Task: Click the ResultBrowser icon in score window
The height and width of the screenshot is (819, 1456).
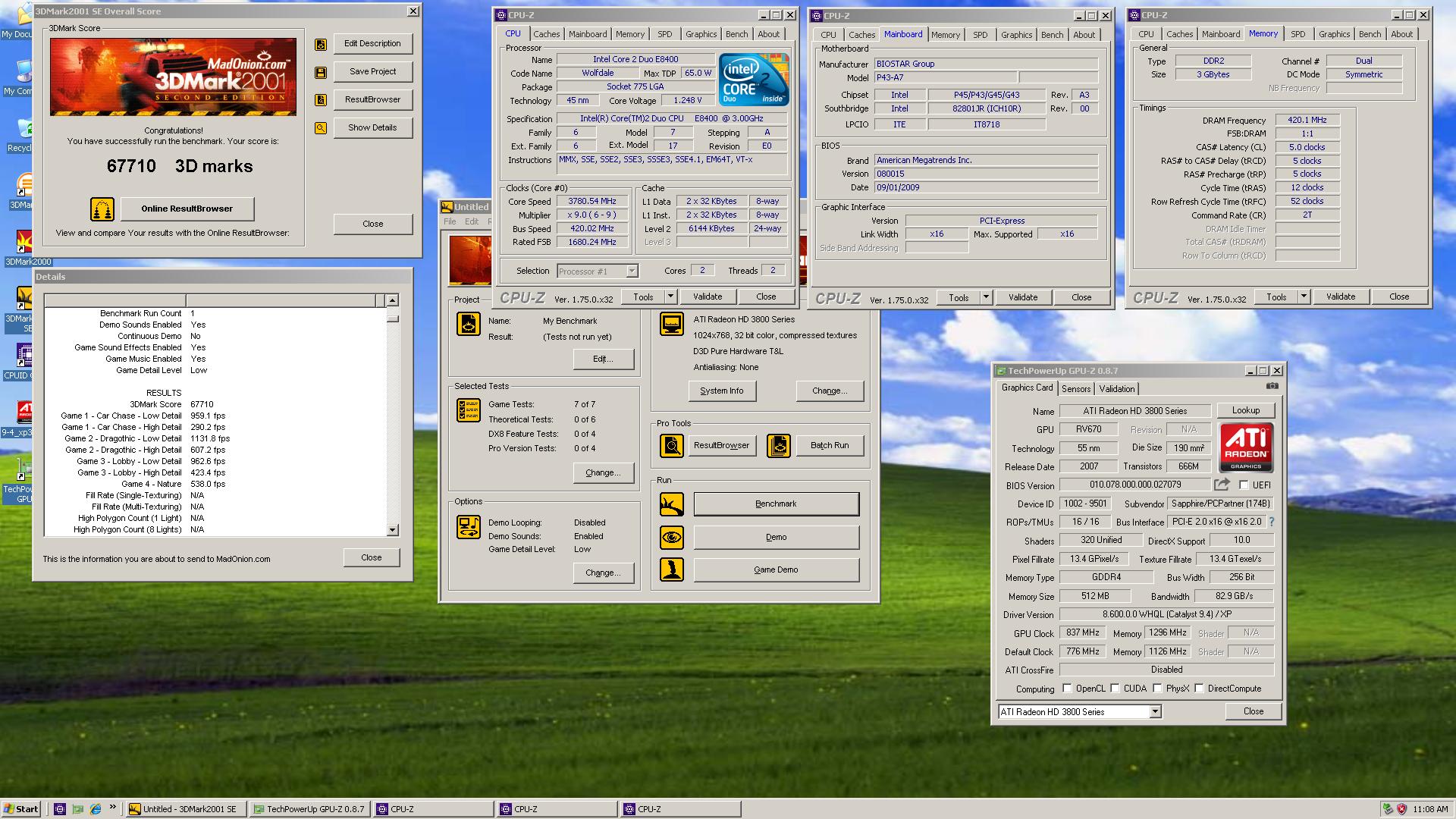Action: [321, 100]
